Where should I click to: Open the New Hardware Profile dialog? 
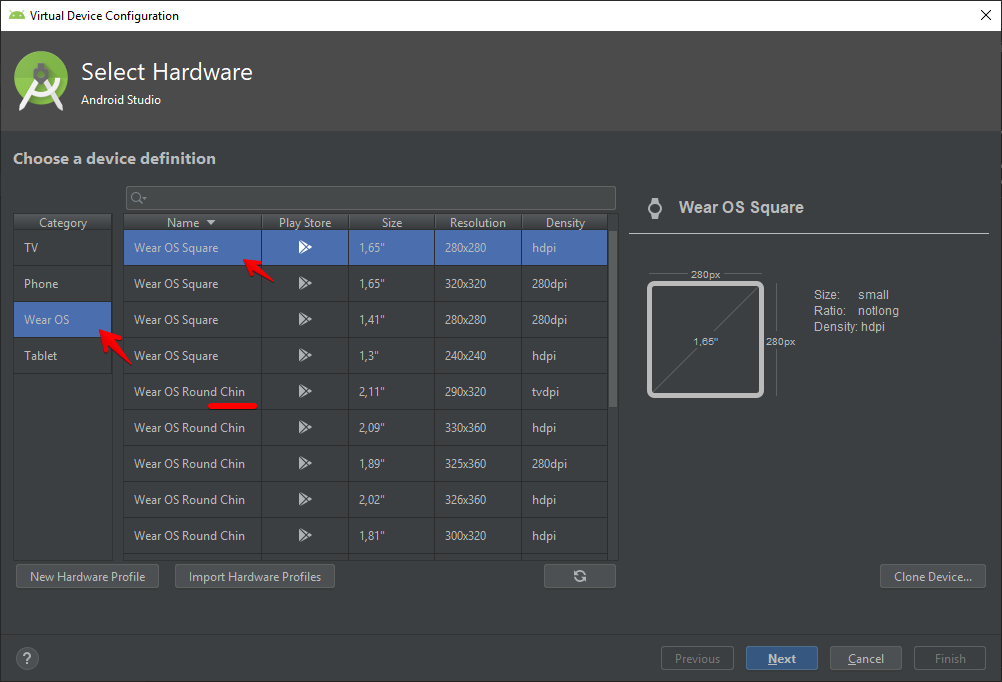click(87, 576)
